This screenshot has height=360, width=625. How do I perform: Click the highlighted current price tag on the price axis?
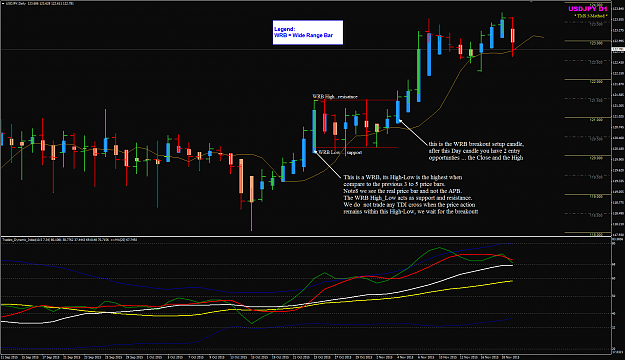coord(618,49)
